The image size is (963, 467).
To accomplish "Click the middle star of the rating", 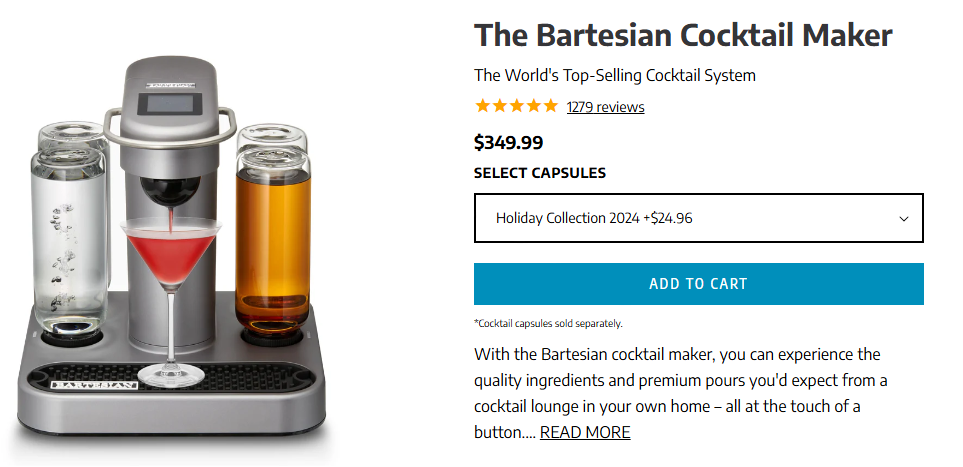I will pyautogui.click(x=516, y=106).
